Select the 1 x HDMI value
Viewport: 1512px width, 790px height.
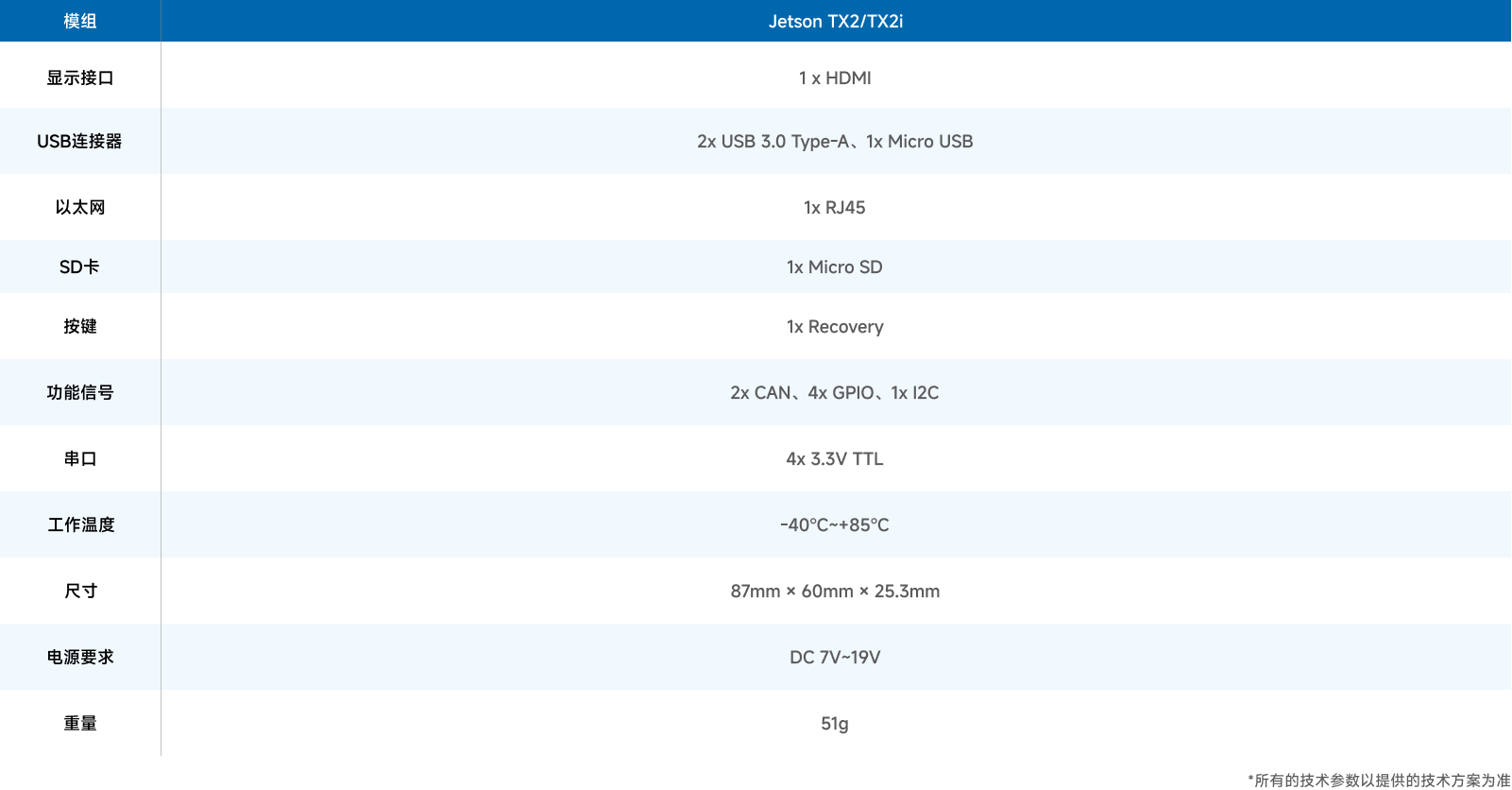(x=835, y=77)
